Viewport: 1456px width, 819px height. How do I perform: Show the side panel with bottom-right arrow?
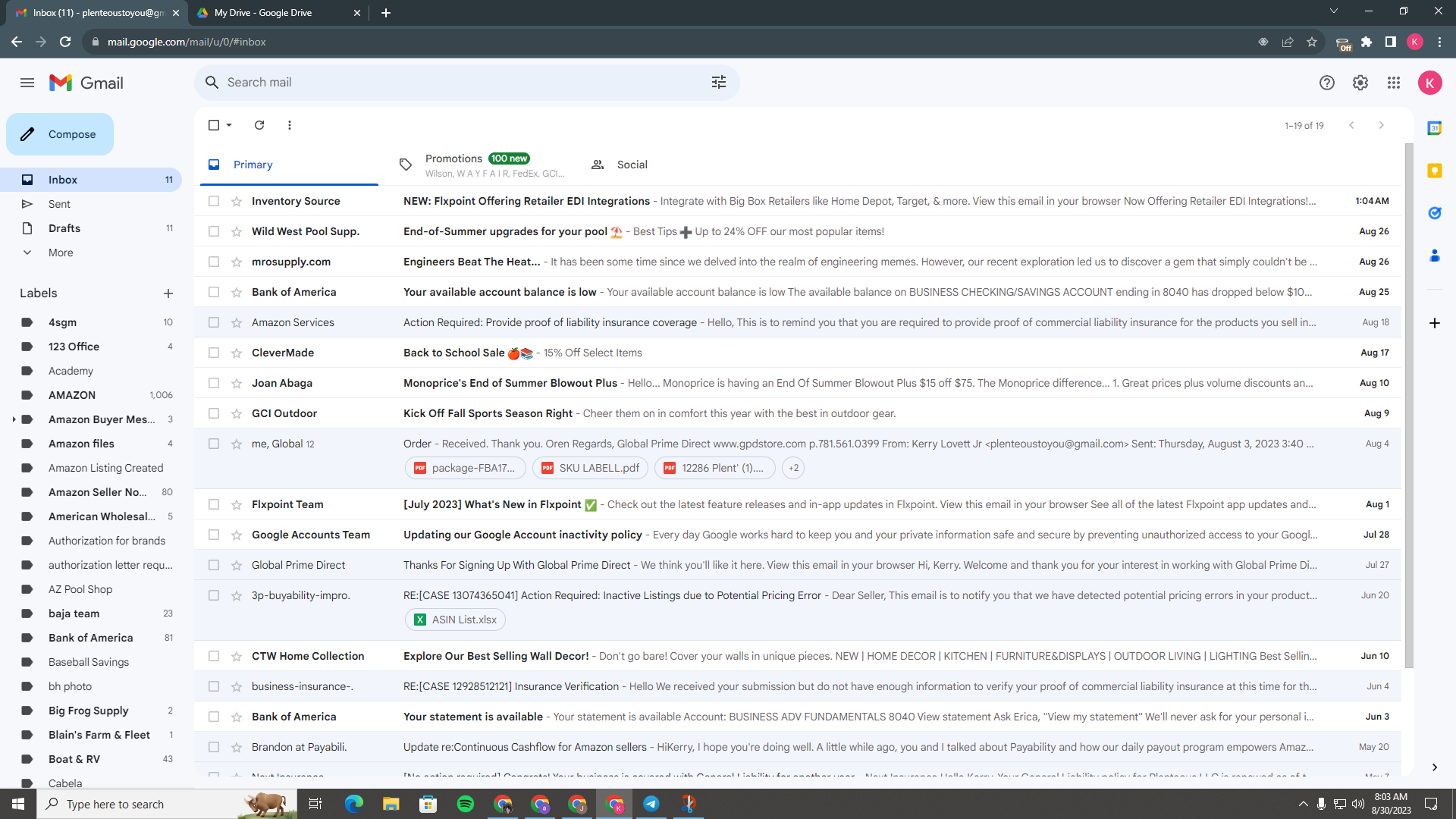[1435, 767]
